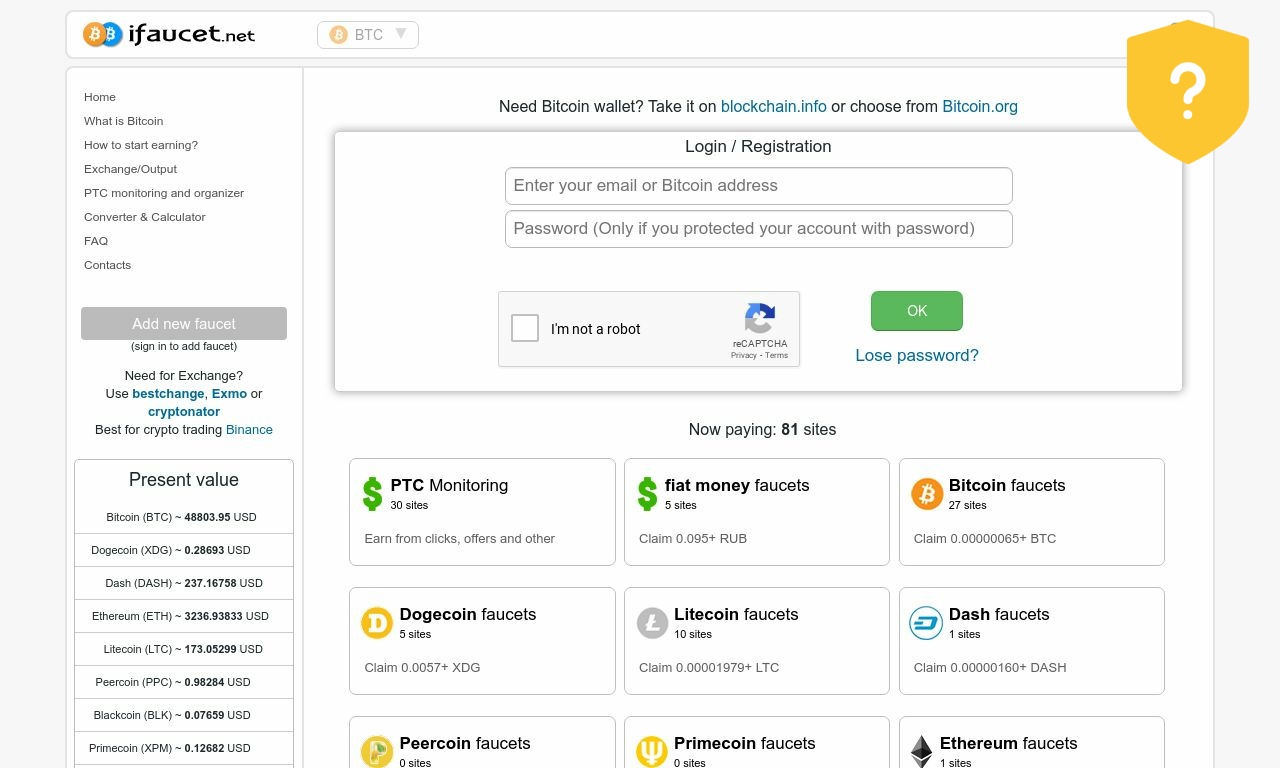The image size is (1280, 768).
Task: Click 'Claim 0.00001979+ LTC' text
Action: [x=709, y=668]
